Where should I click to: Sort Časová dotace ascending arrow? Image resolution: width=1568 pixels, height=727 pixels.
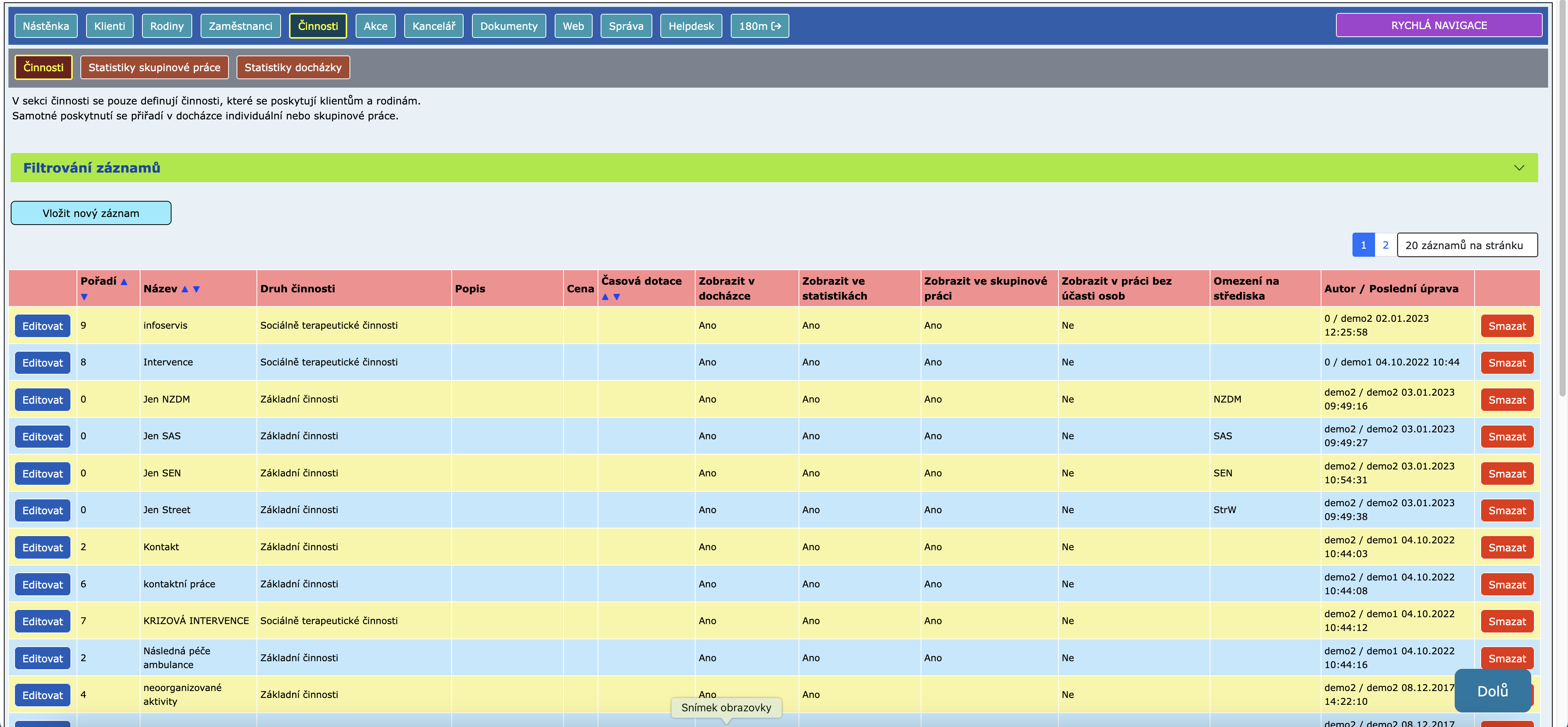[605, 297]
